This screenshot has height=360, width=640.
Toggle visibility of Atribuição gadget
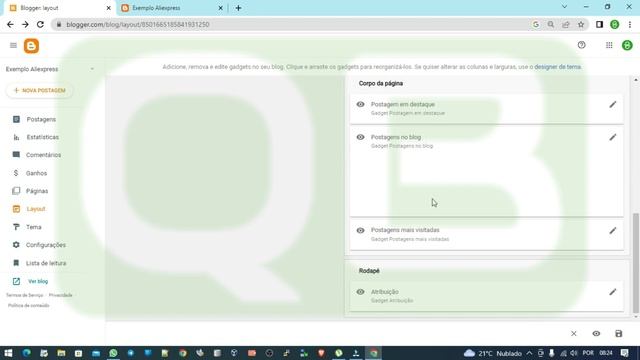[360, 292]
